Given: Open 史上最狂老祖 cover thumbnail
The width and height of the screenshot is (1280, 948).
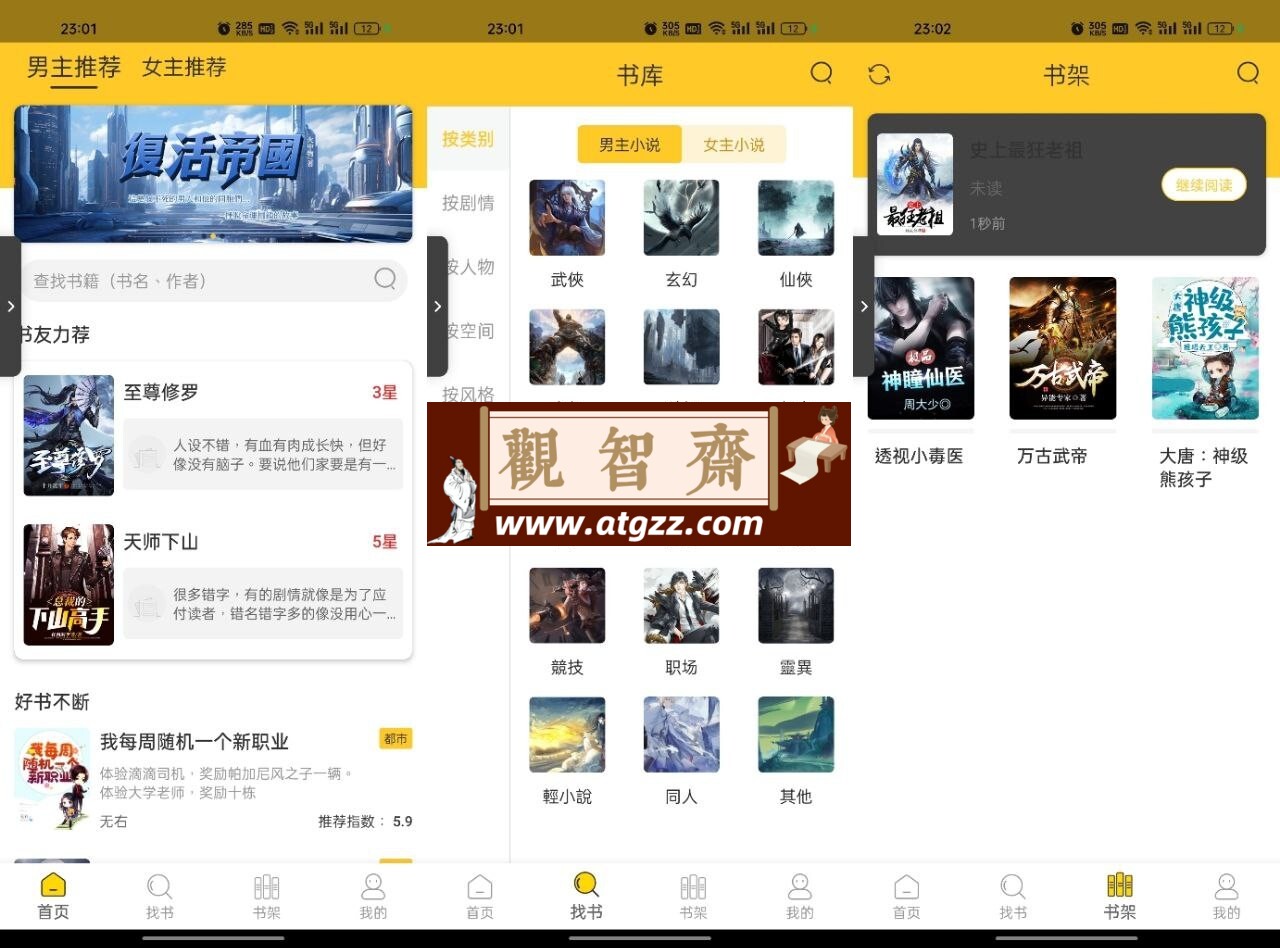Looking at the screenshot, I should click(x=915, y=185).
